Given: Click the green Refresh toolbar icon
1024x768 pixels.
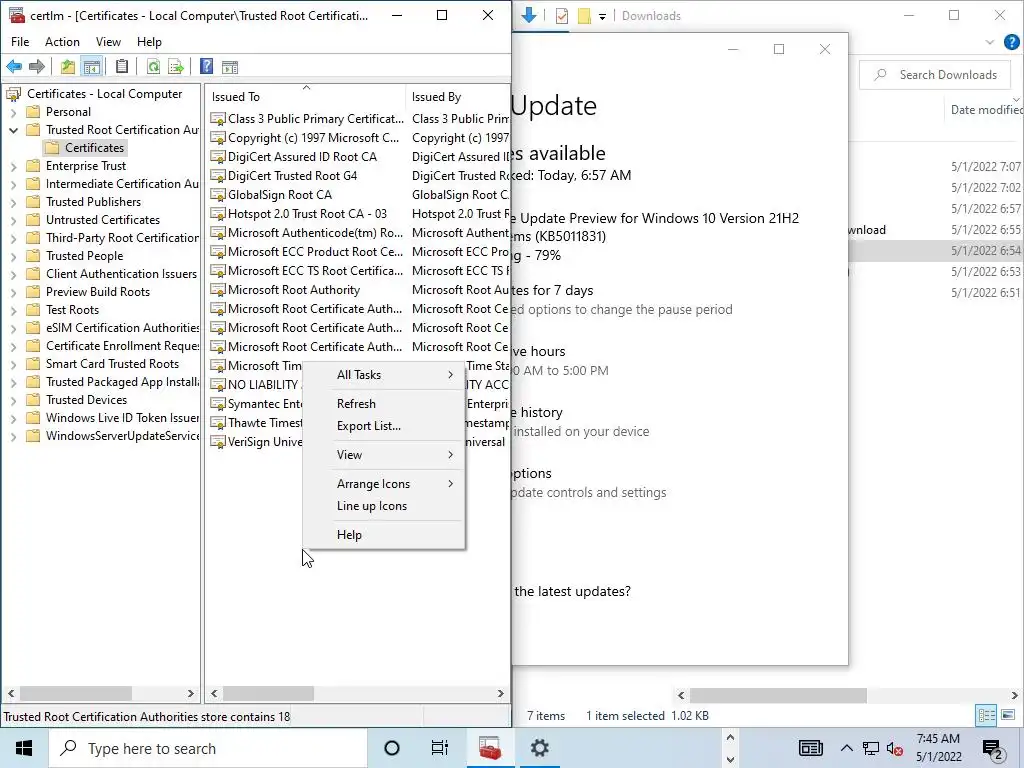Looking at the screenshot, I should [x=153, y=67].
